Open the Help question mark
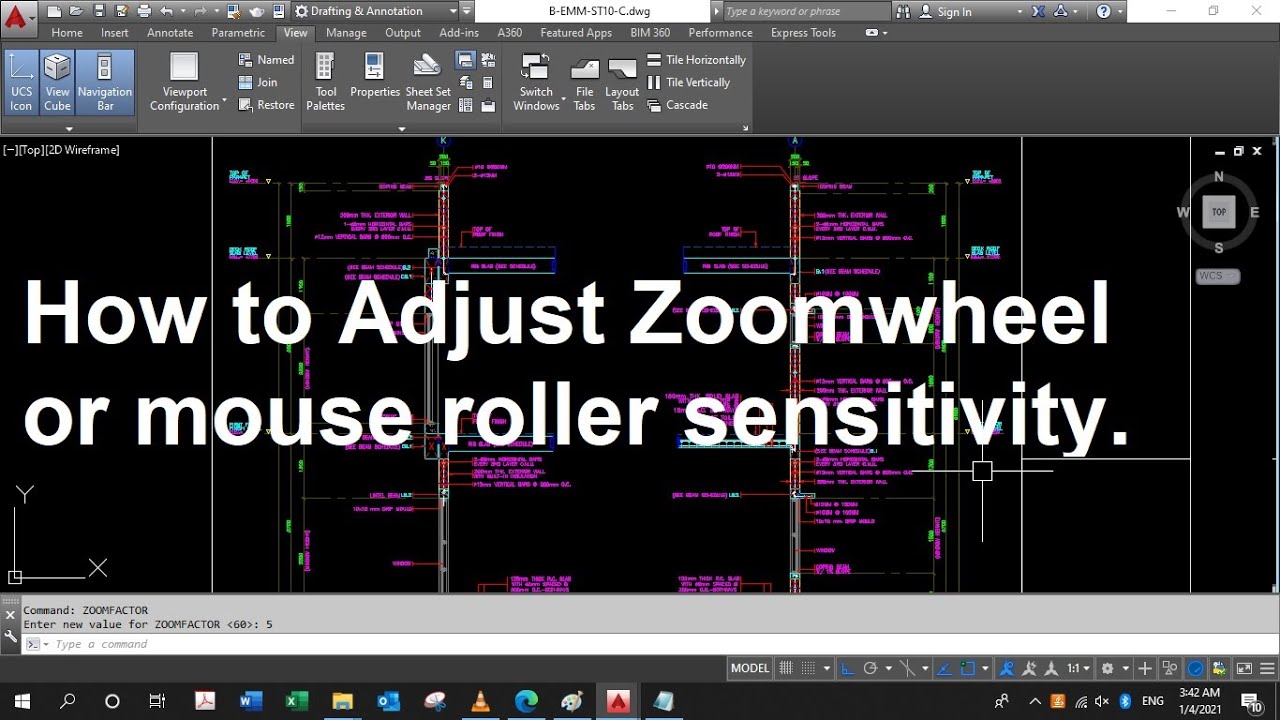Image resolution: width=1280 pixels, height=720 pixels. 1104,12
